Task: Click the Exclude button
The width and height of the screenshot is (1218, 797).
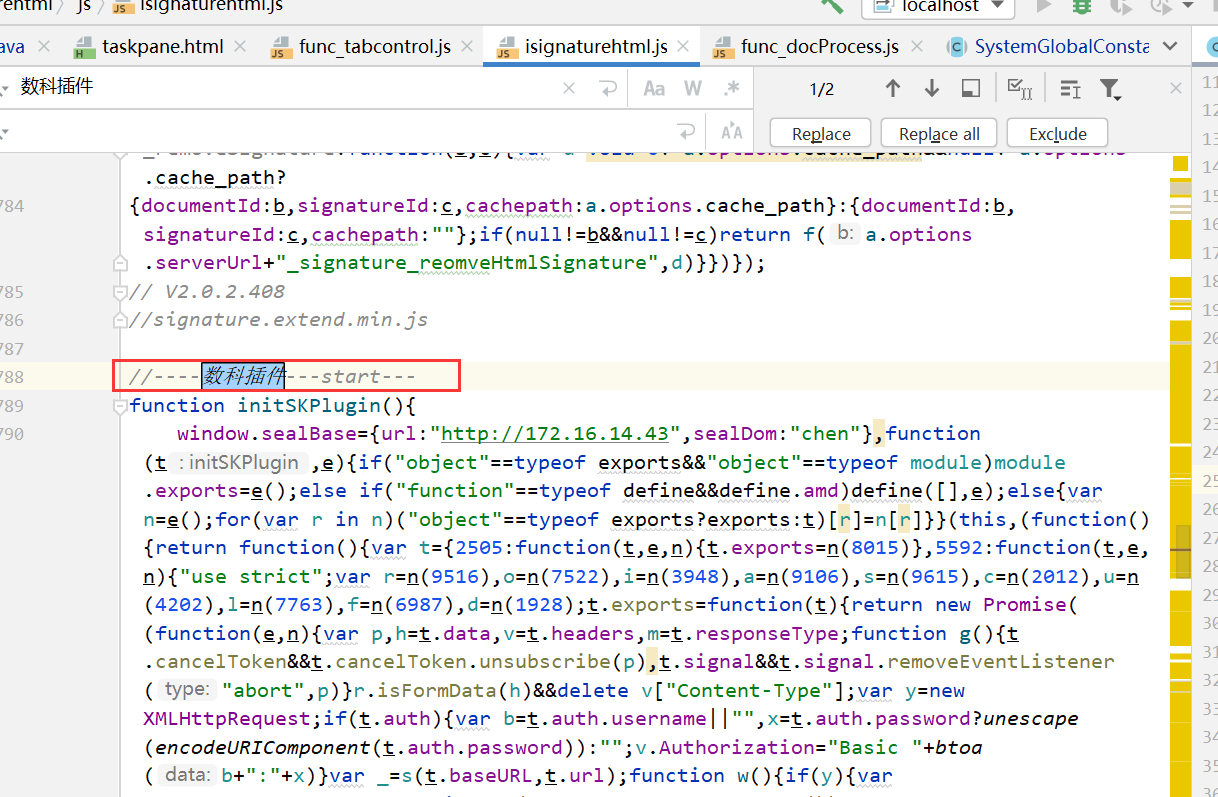Action: pos(1057,133)
